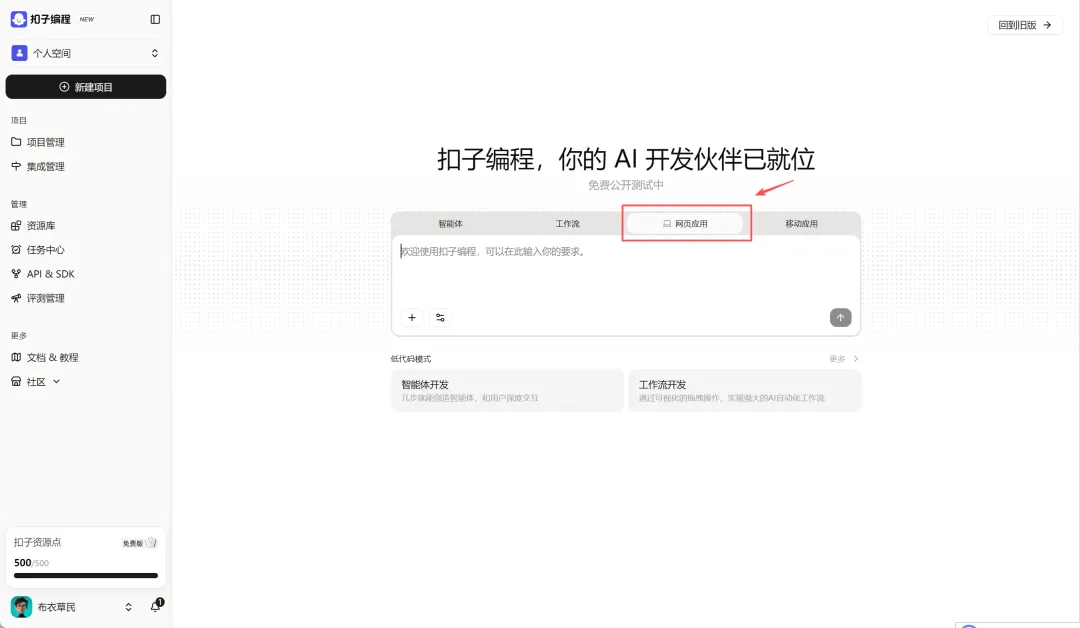Click the send arrow button
Image resolution: width=1080 pixels, height=628 pixels.
[840, 317]
